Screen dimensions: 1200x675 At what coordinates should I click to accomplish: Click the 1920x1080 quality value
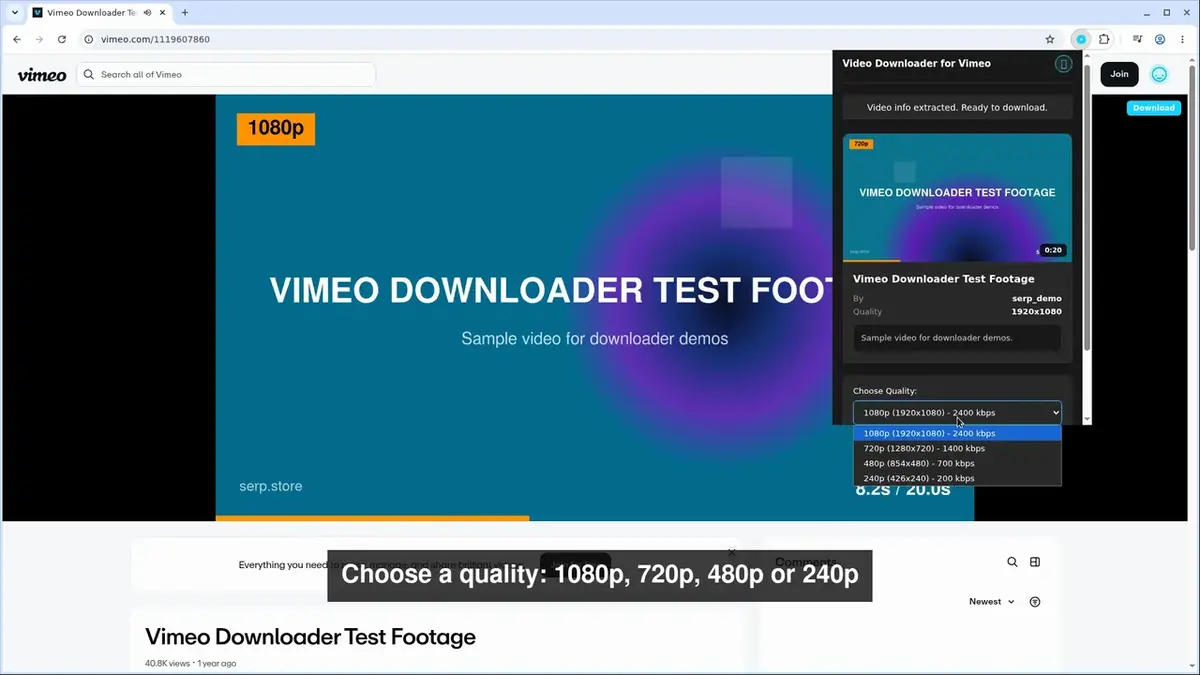point(1036,312)
